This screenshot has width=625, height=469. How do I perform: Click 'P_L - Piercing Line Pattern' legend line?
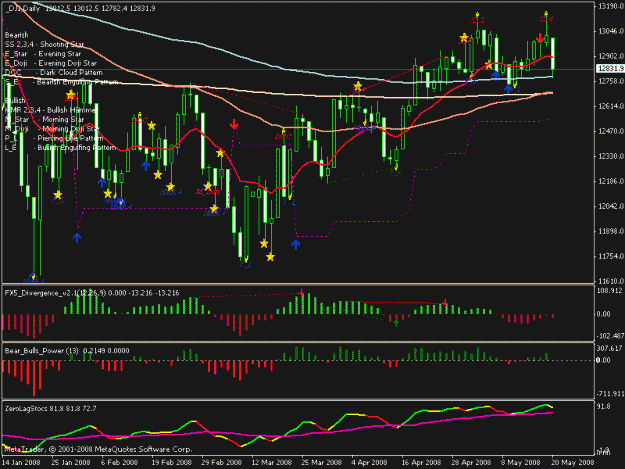click(x=54, y=138)
